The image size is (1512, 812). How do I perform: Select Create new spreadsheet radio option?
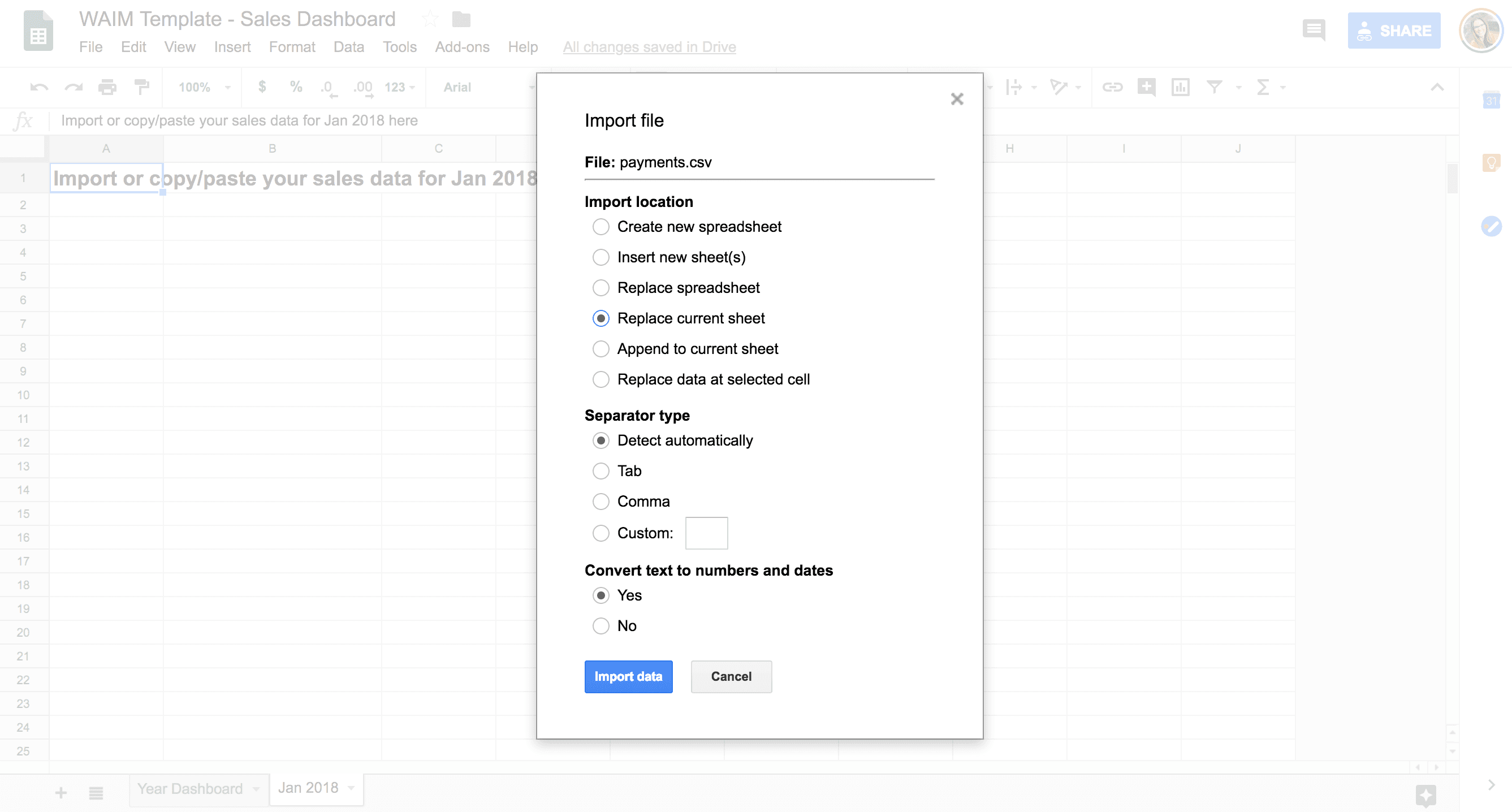(x=601, y=227)
